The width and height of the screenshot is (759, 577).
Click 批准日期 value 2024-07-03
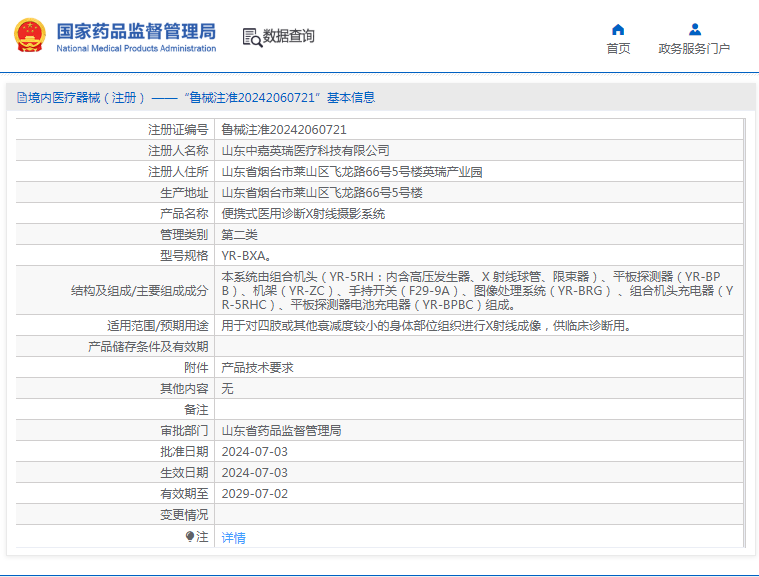255,452
